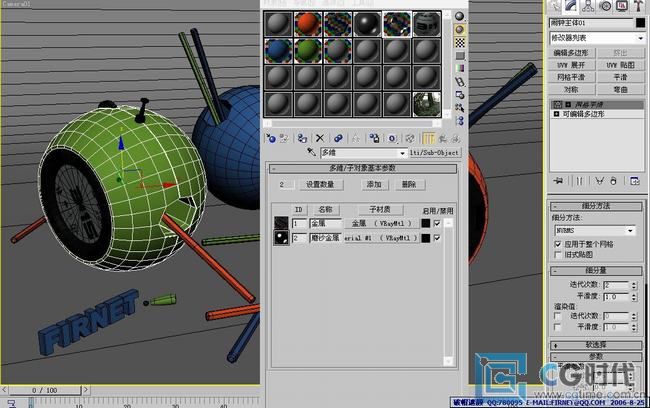Open the 修改器列表 dropdown

click(597, 38)
